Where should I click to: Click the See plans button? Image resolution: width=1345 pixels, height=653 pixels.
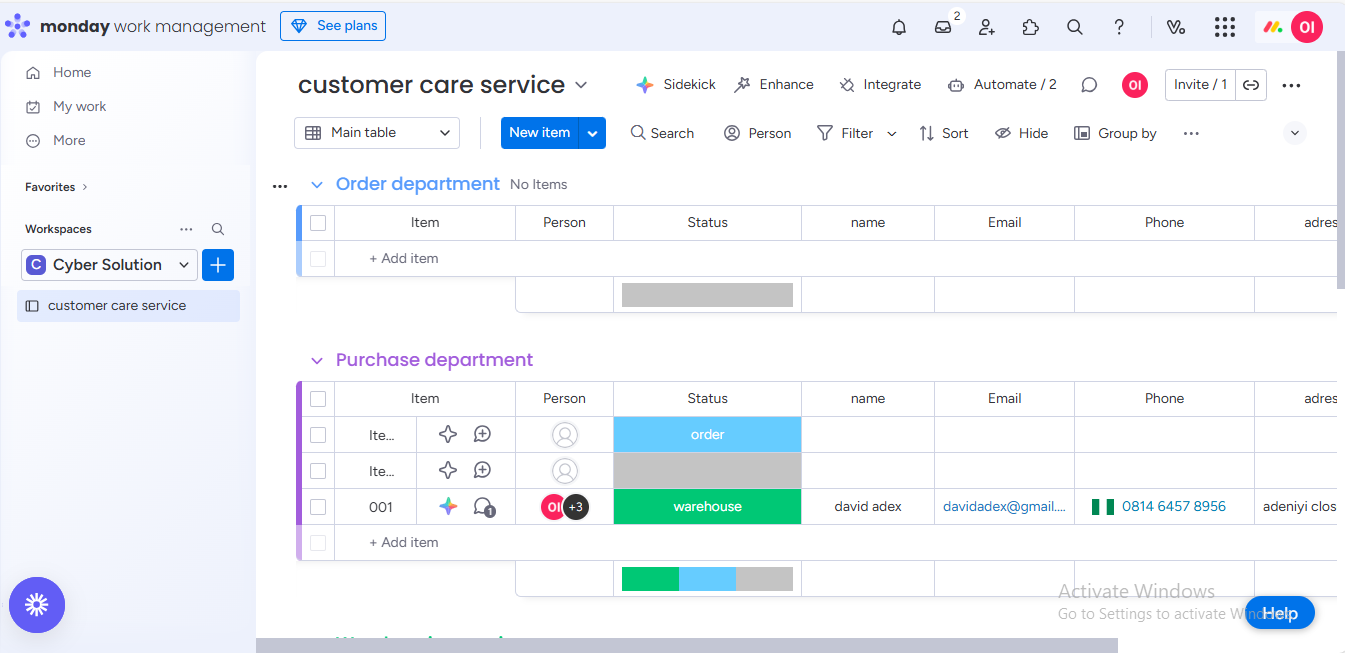click(333, 26)
